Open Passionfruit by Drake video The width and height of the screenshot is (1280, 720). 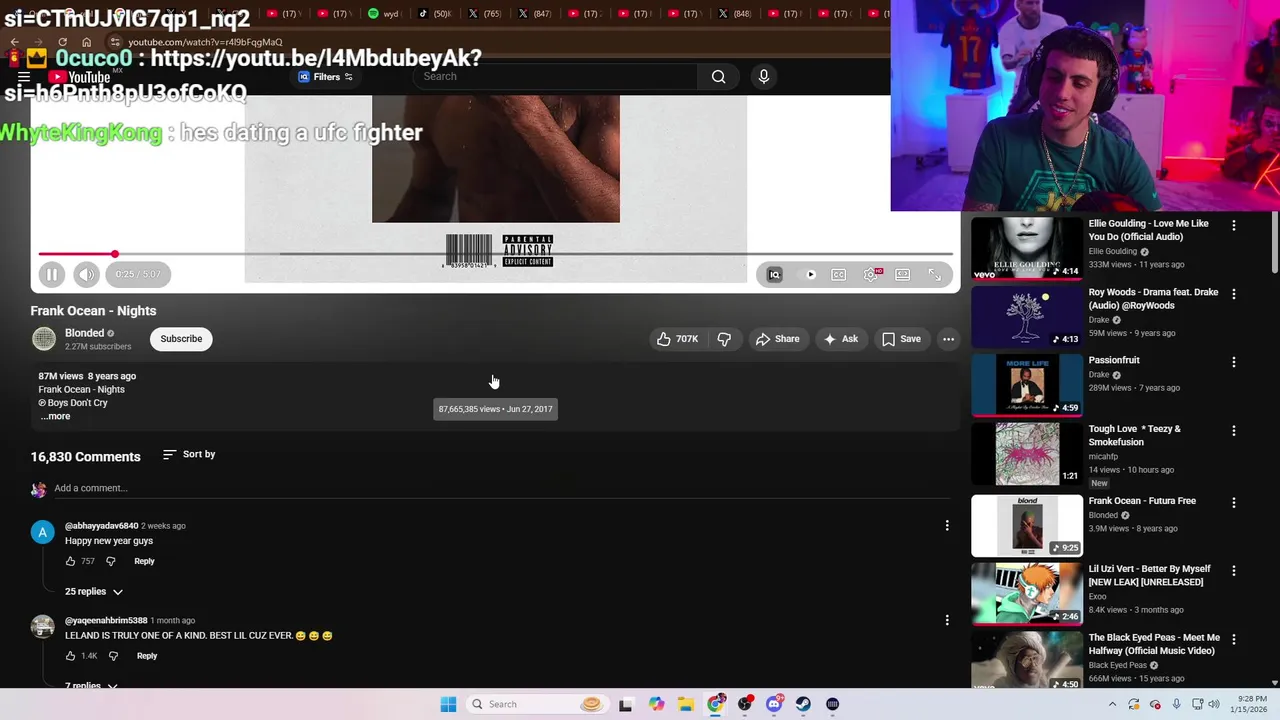click(1027, 384)
